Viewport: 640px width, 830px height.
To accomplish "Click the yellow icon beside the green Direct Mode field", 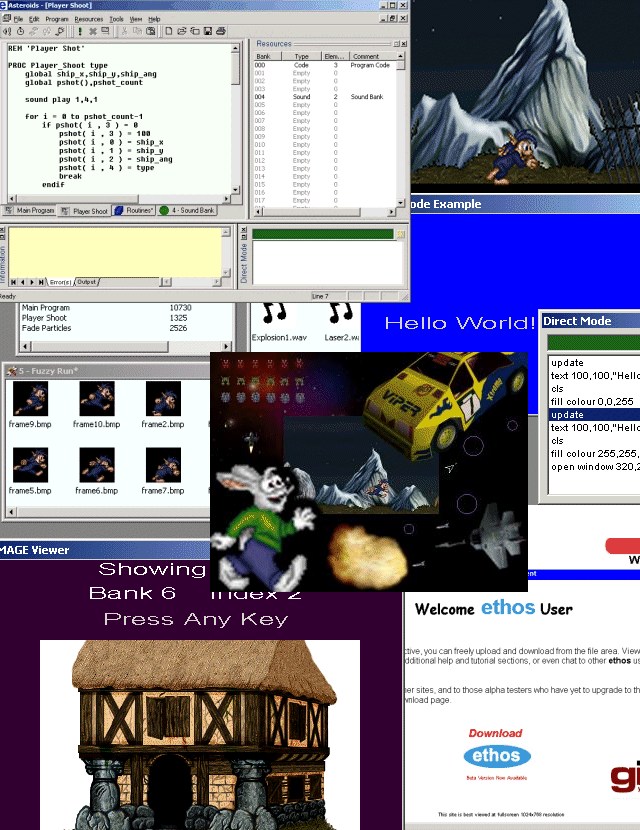I will [x=401, y=234].
